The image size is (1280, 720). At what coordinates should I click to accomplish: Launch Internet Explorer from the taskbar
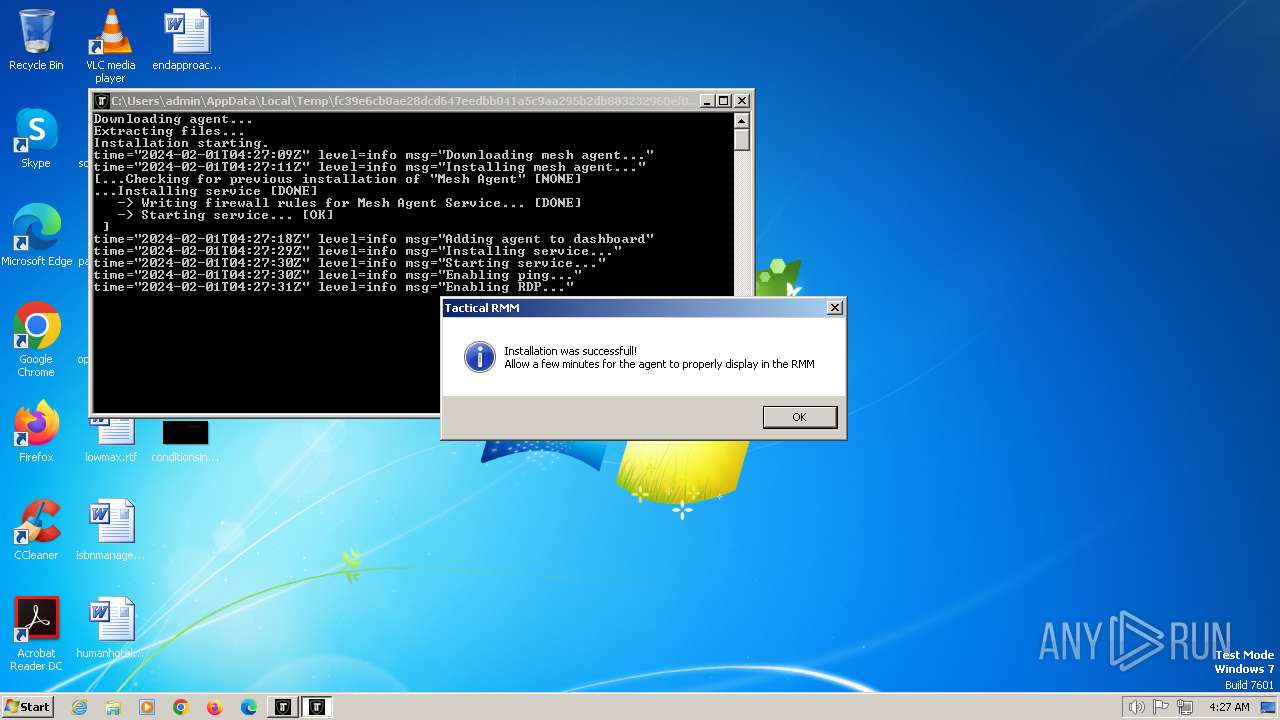pyautogui.click(x=79, y=707)
